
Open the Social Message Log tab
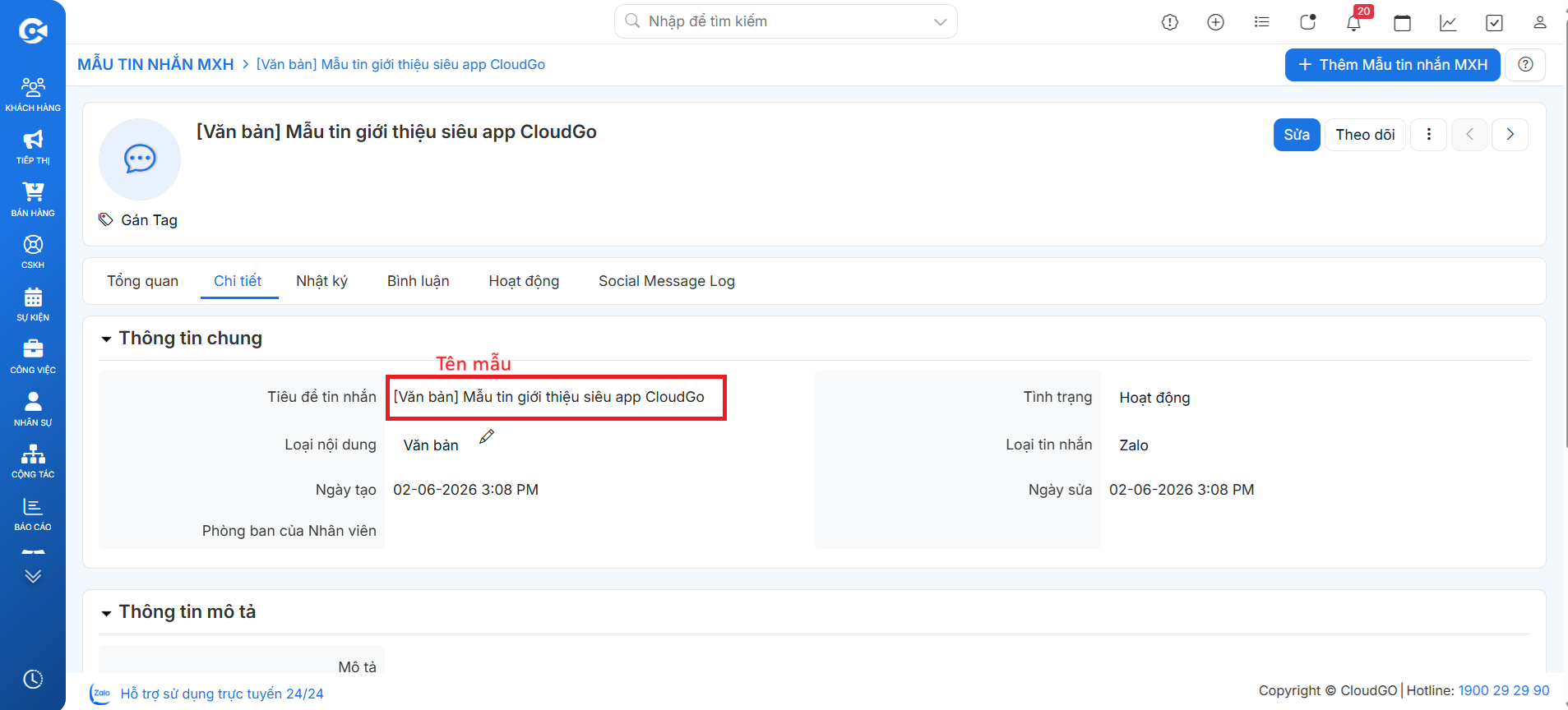pos(667,281)
